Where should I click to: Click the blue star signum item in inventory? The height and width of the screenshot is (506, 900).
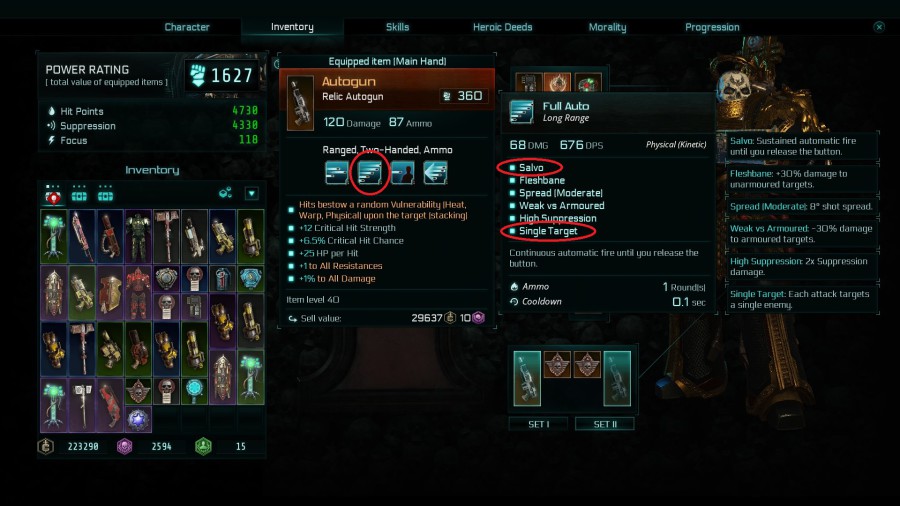[x=138, y=419]
